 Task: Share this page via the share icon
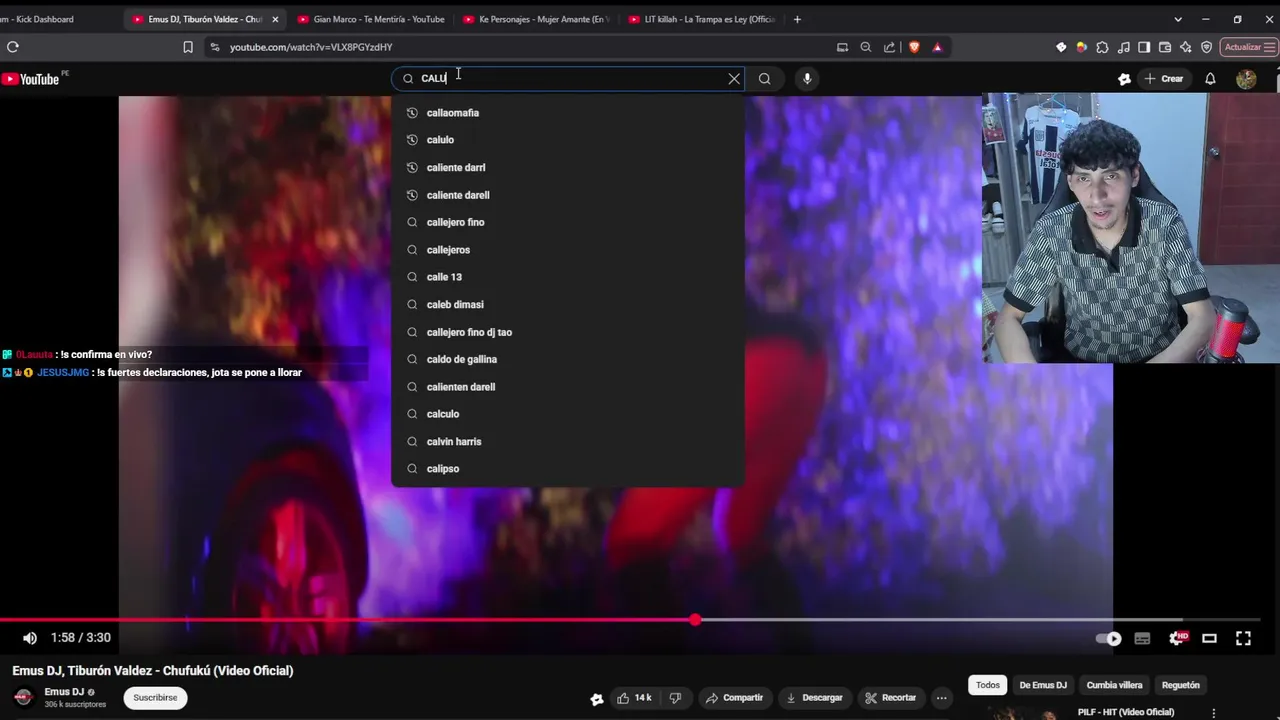point(889,47)
